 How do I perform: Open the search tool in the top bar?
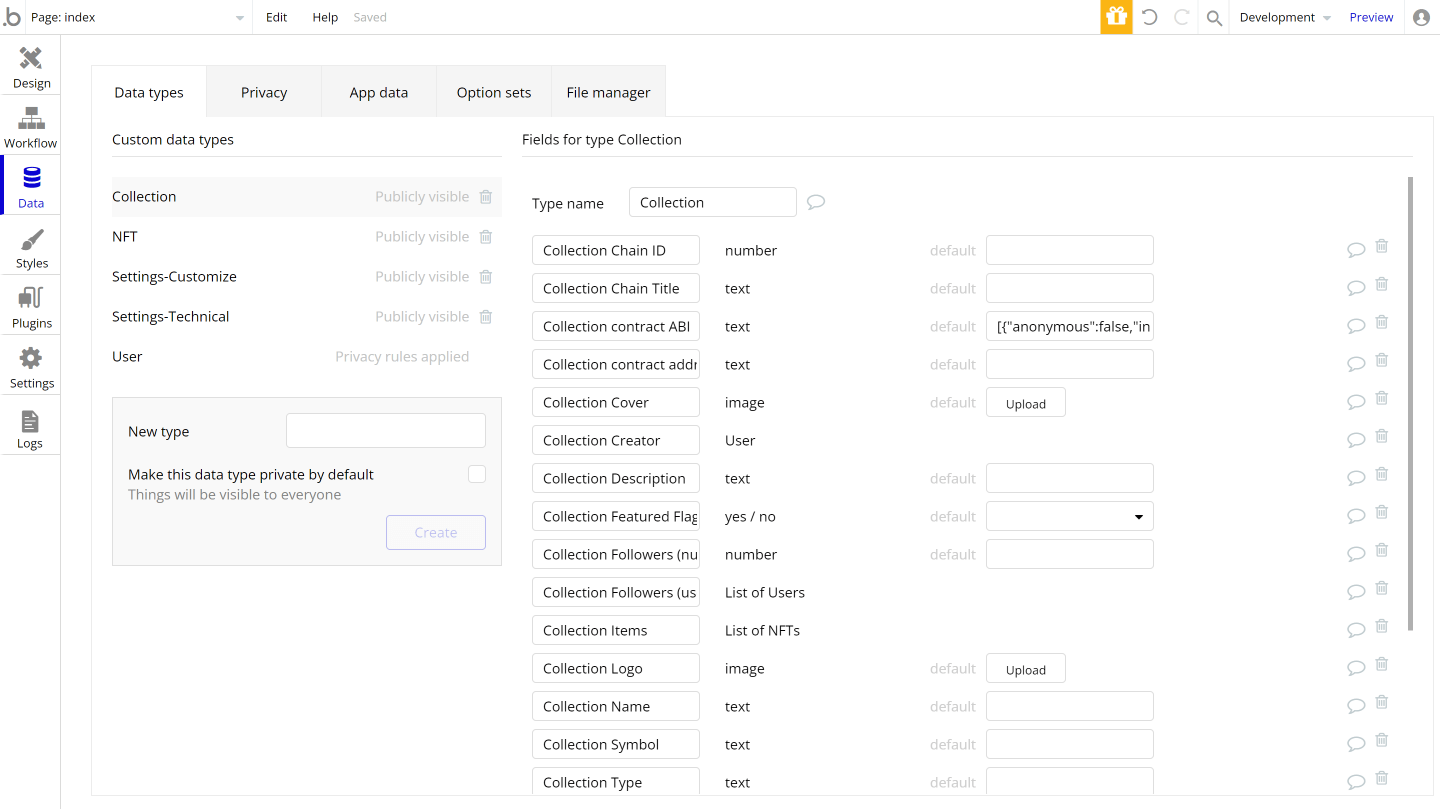1213,17
